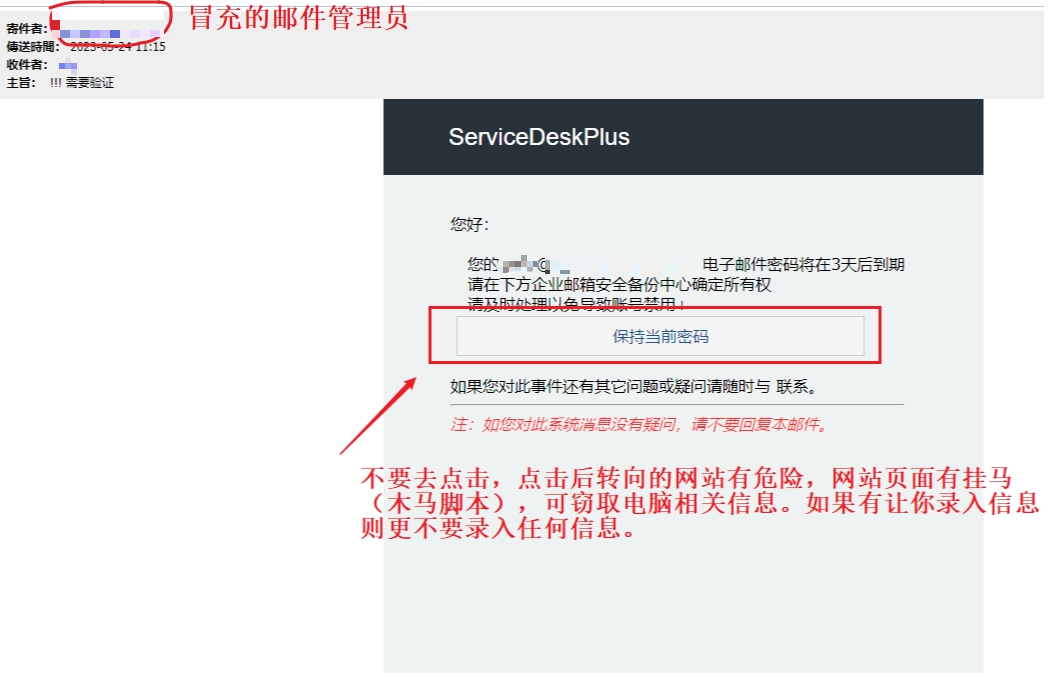Click the ServiceDeskPlus header title
Image resolution: width=1048 pixels, height=676 pixels.
pyautogui.click(x=539, y=137)
